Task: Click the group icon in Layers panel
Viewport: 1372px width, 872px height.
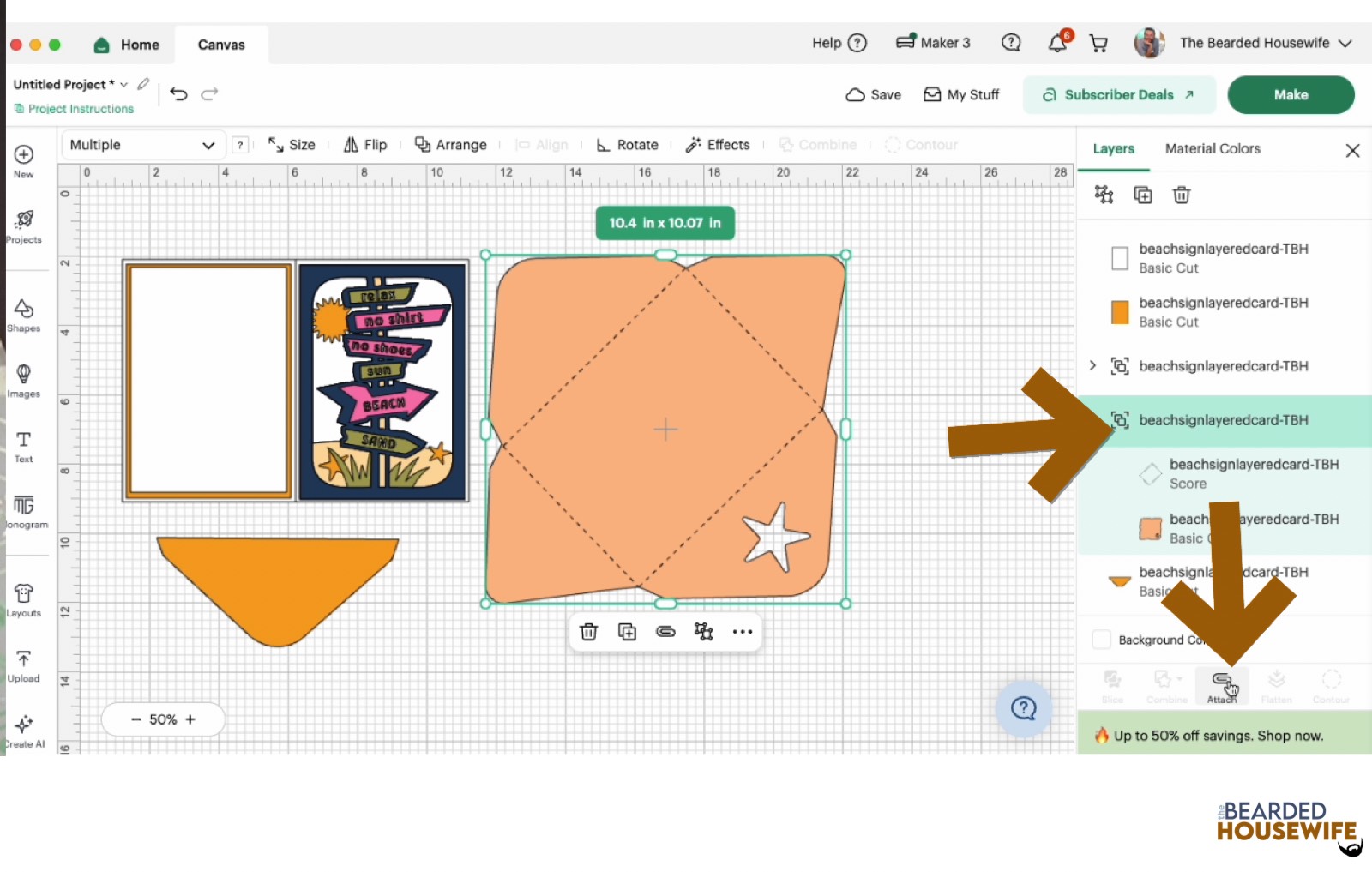Action: coord(1104,195)
